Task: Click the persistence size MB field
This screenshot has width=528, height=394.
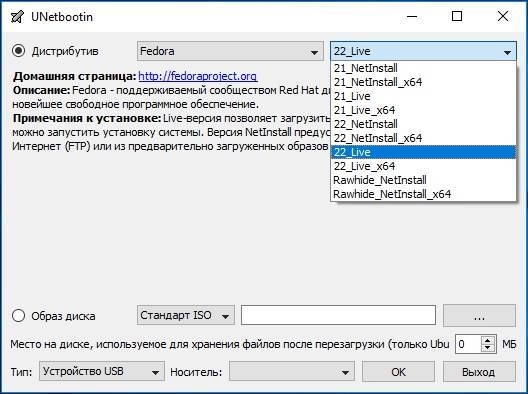Action: coord(468,344)
